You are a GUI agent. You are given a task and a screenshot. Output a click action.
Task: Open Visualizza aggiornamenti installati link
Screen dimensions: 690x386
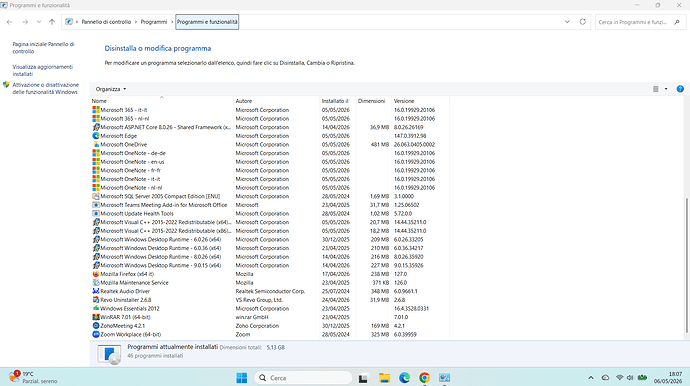[x=43, y=70]
